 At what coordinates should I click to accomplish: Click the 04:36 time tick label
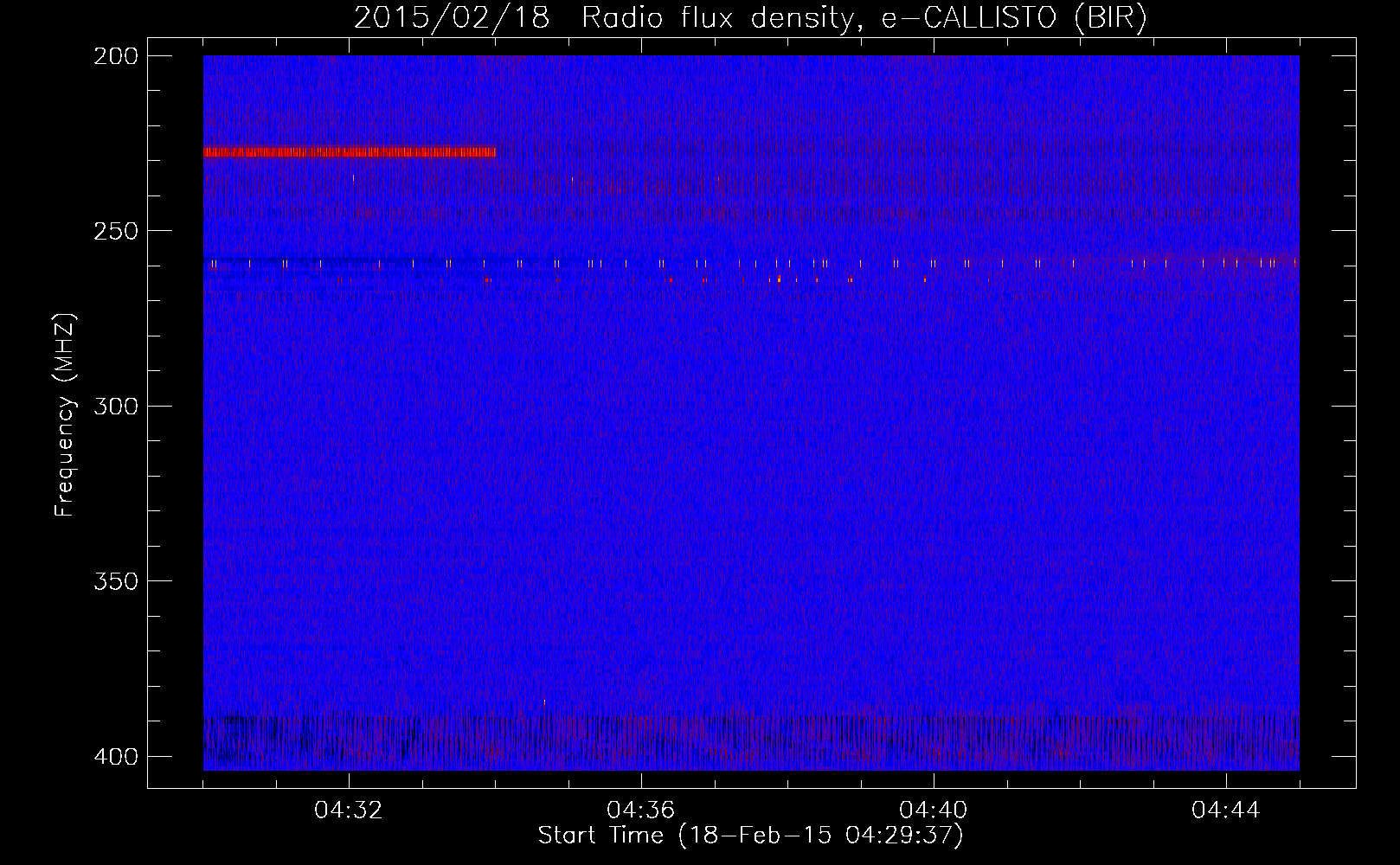coord(641,811)
